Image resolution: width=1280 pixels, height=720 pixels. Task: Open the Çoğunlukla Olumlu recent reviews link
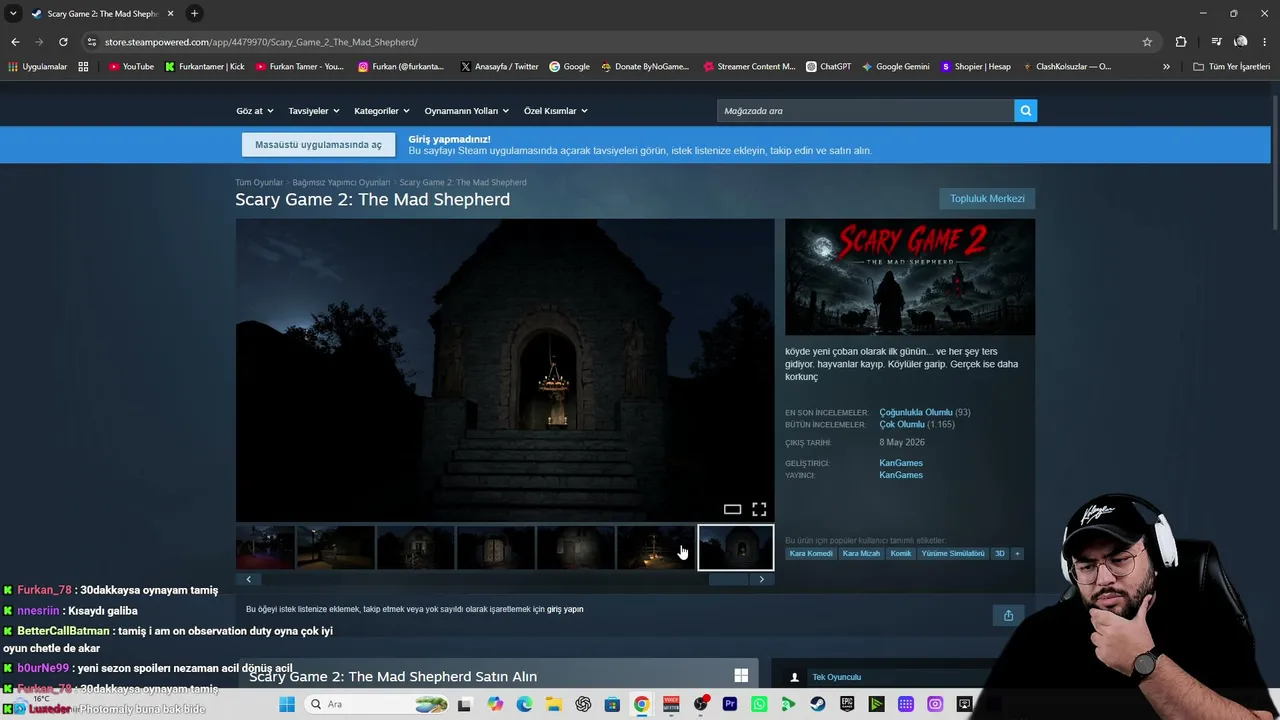point(916,413)
